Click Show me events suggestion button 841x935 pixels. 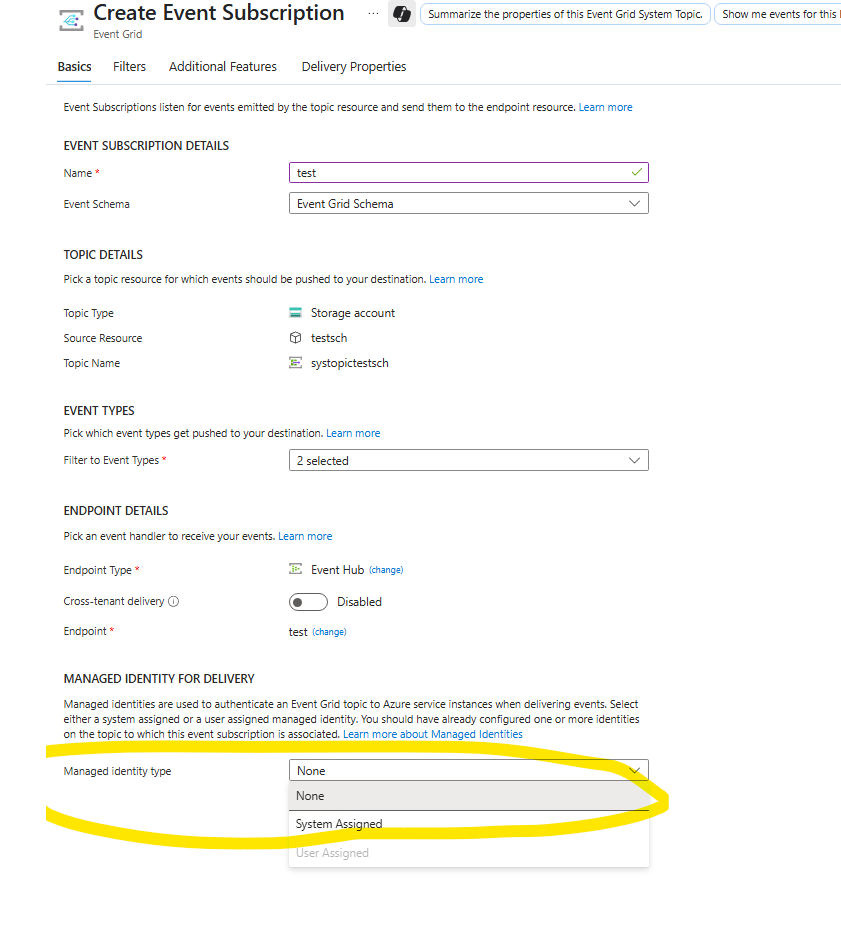(778, 14)
